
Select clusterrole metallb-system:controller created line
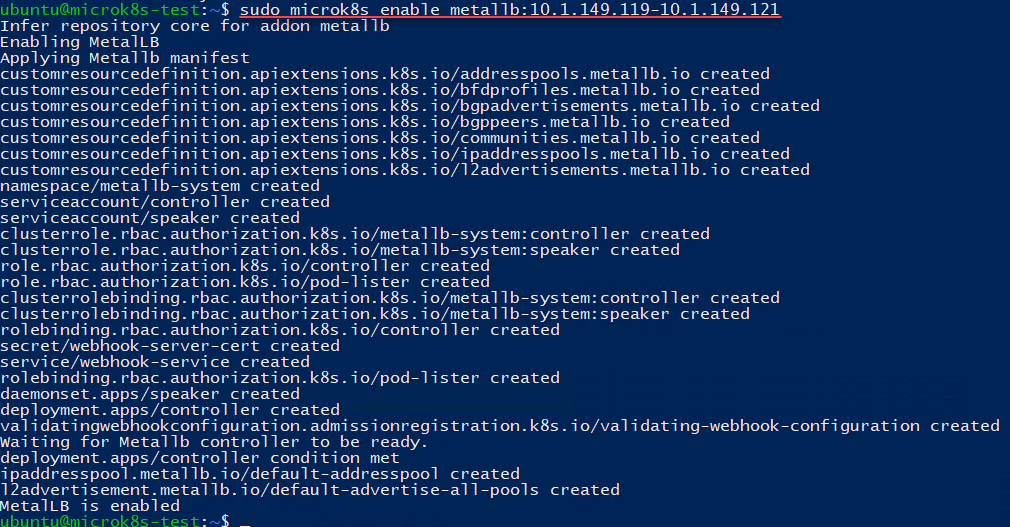click(x=355, y=234)
